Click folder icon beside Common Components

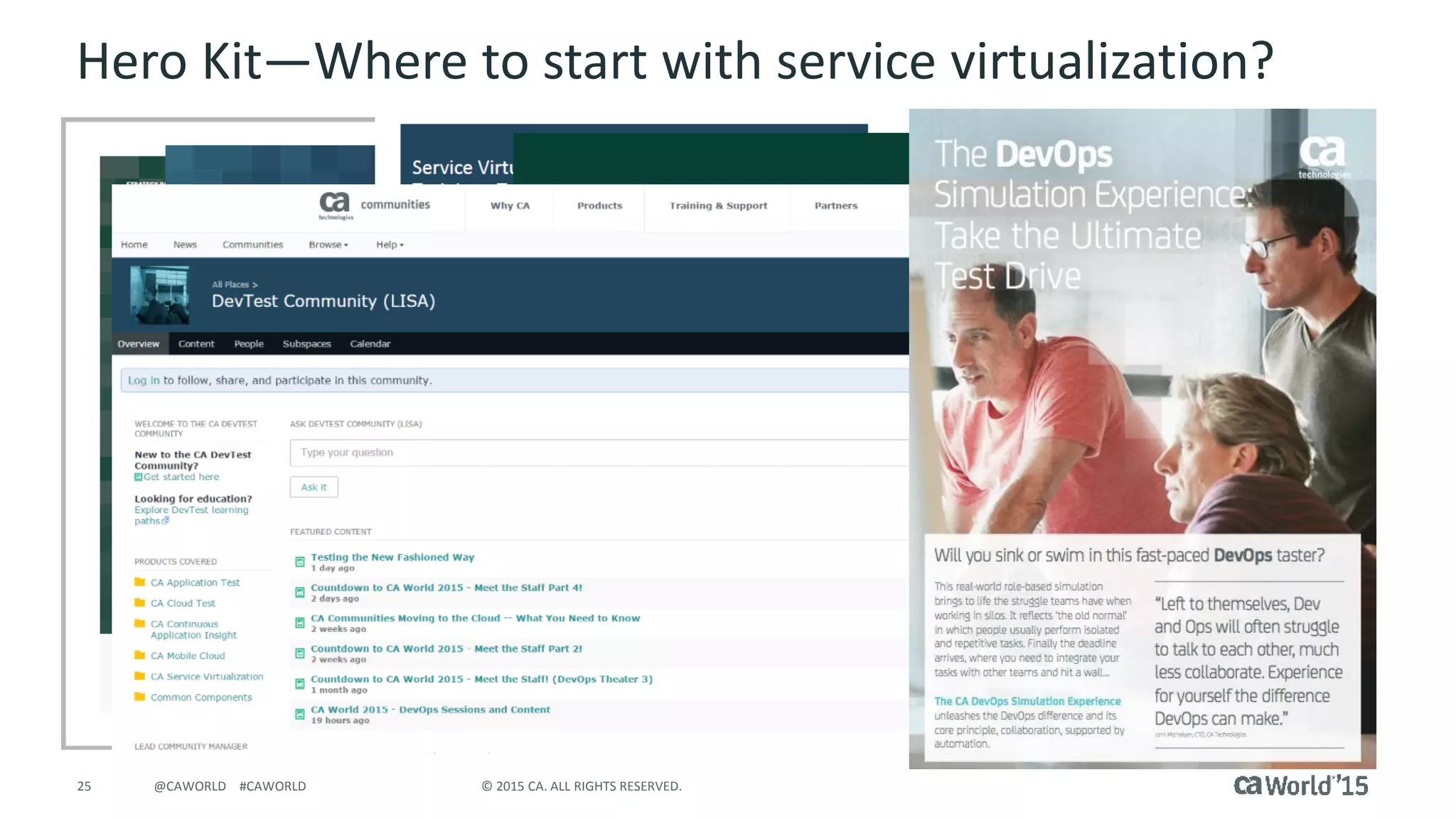click(139, 697)
